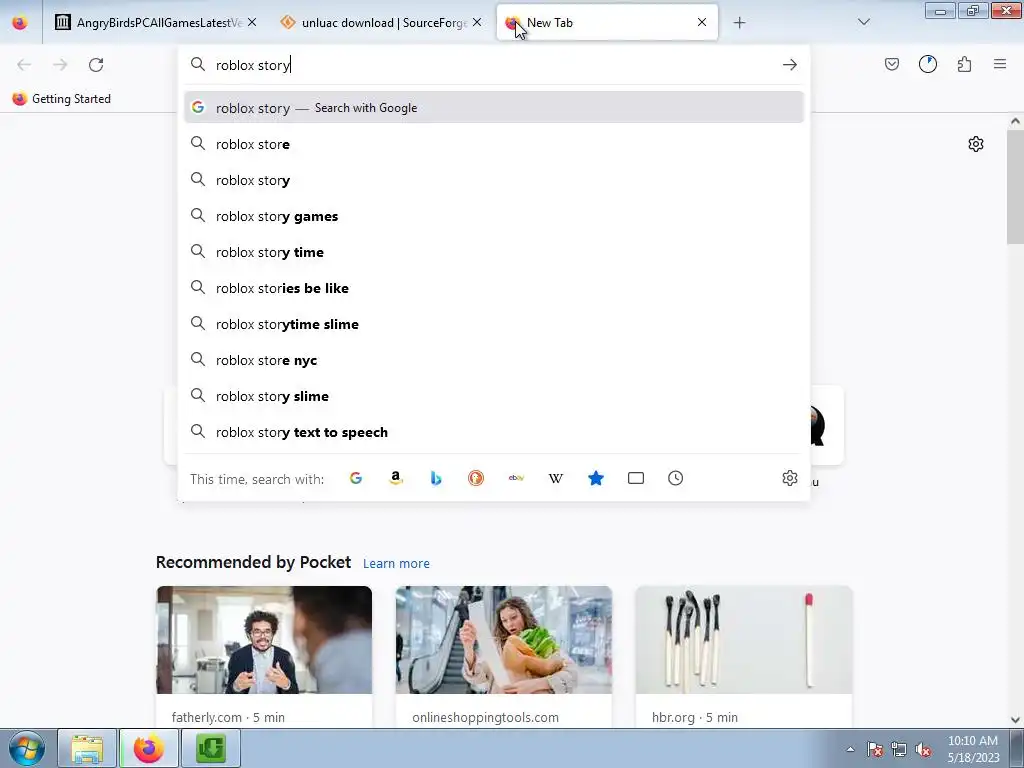The height and width of the screenshot is (768, 1024).
Task: Select 'roblox story games' suggestion
Action: pyautogui.click(x=494, y=216)
